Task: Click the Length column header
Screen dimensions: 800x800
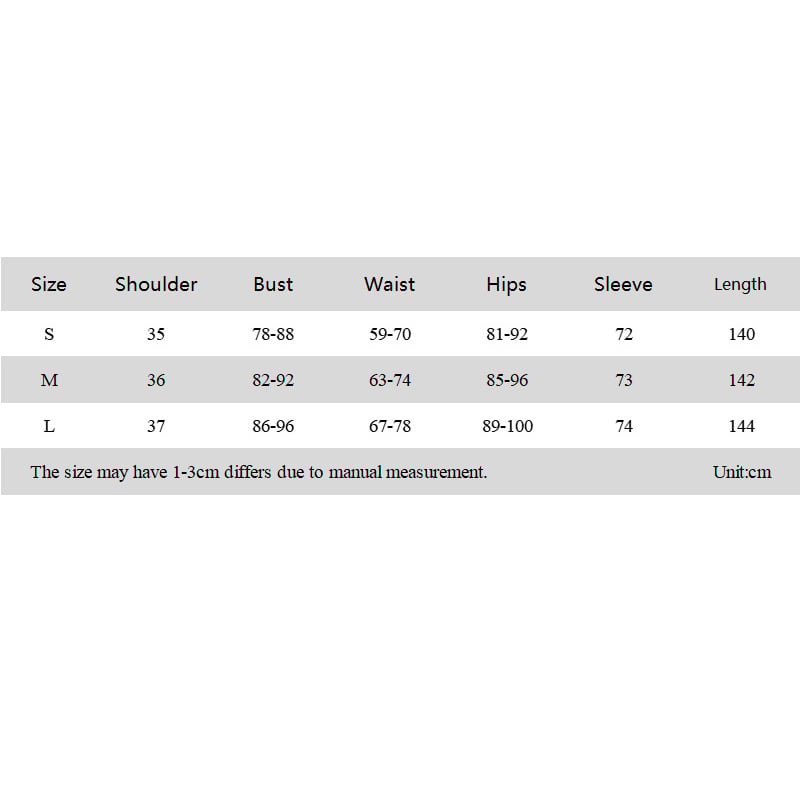Action: point(740,285)
